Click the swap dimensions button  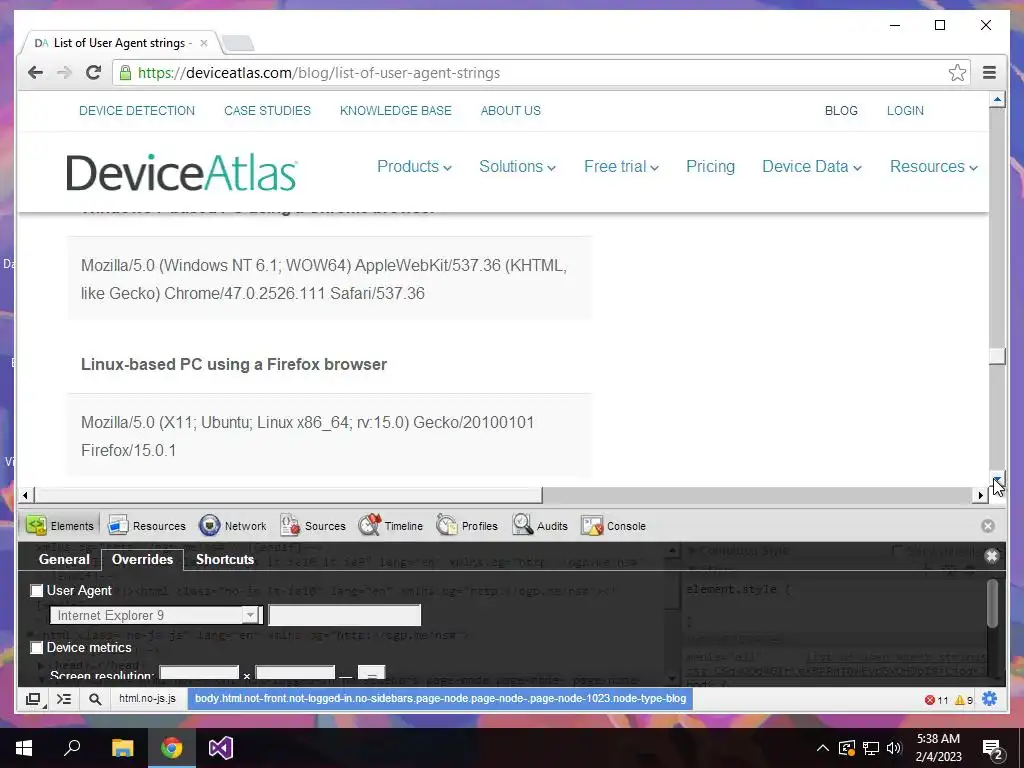(372, 673)
